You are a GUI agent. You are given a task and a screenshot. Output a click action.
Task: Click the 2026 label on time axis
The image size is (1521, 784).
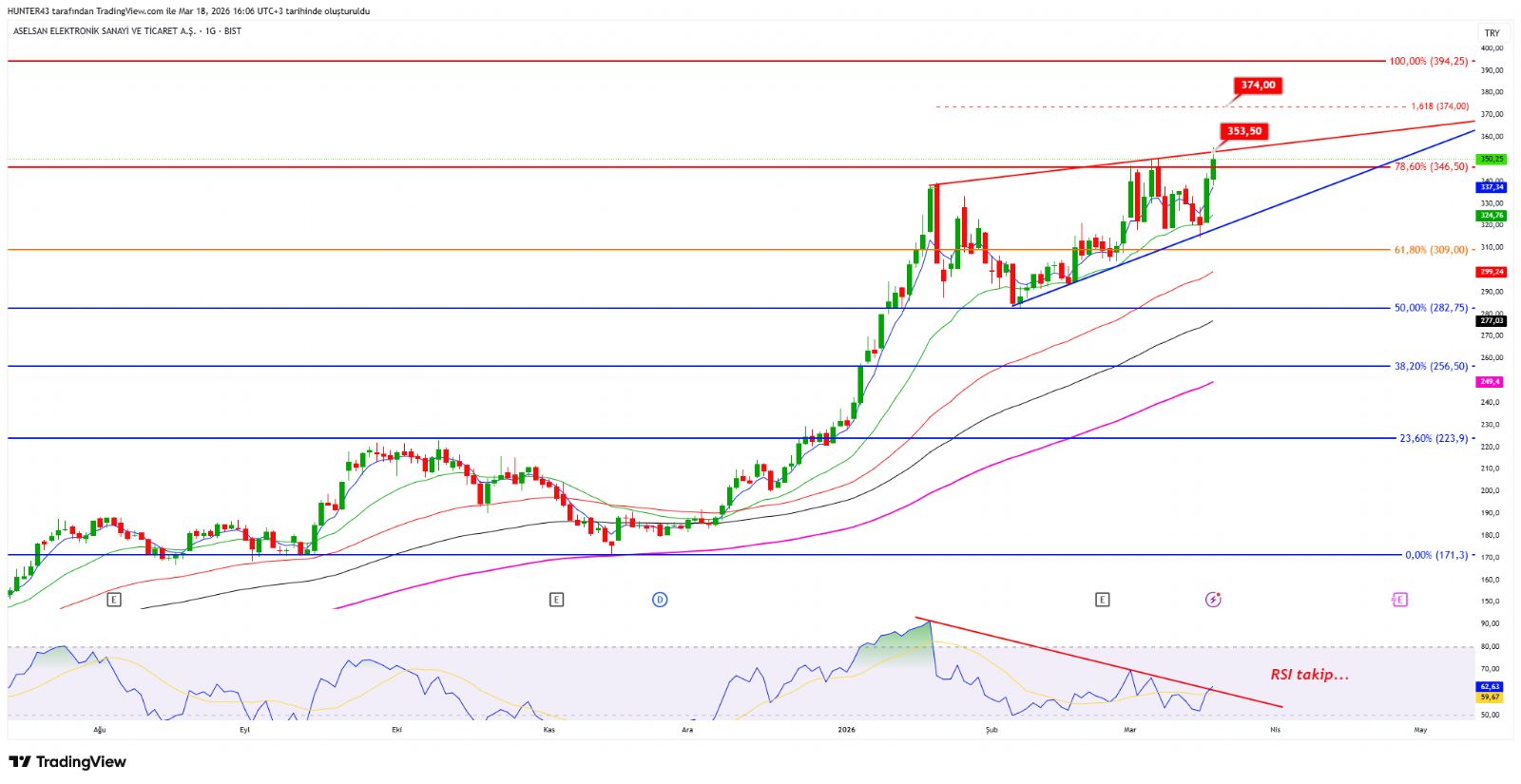[846, 730]
